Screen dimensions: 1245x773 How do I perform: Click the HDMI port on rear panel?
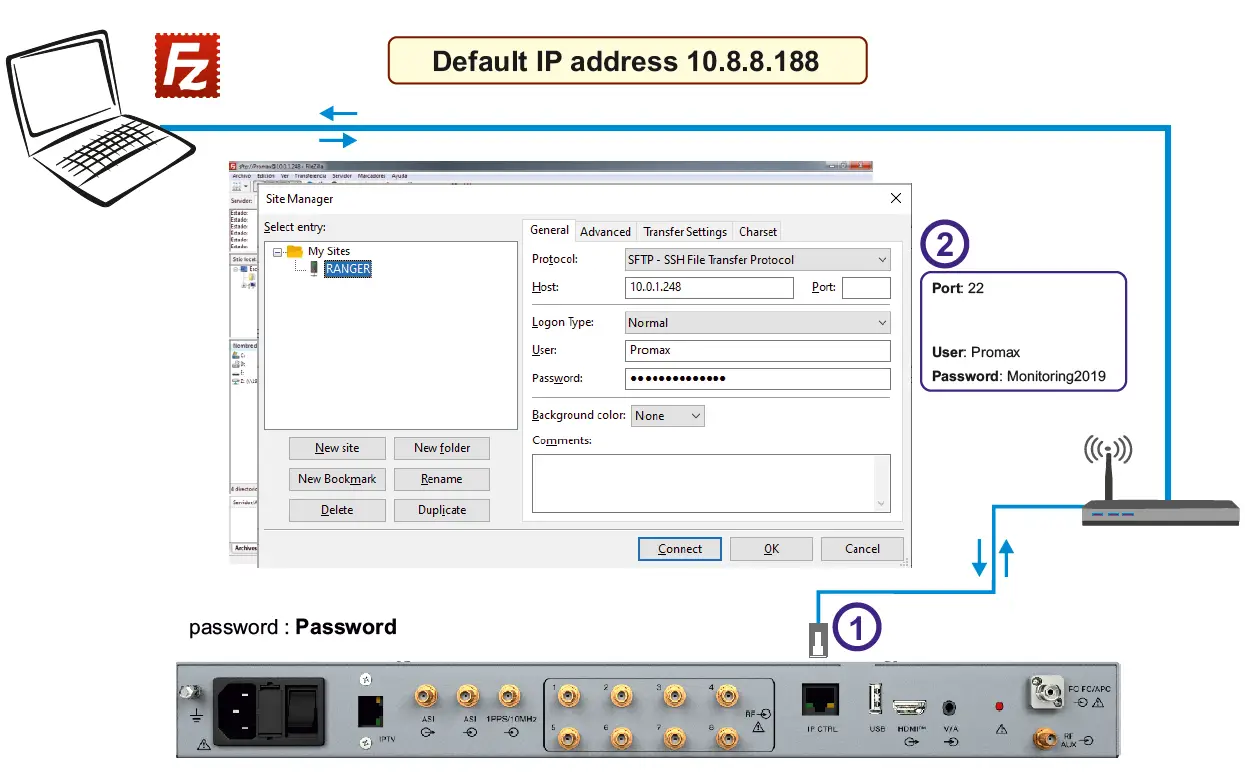[x=911, y=706]
